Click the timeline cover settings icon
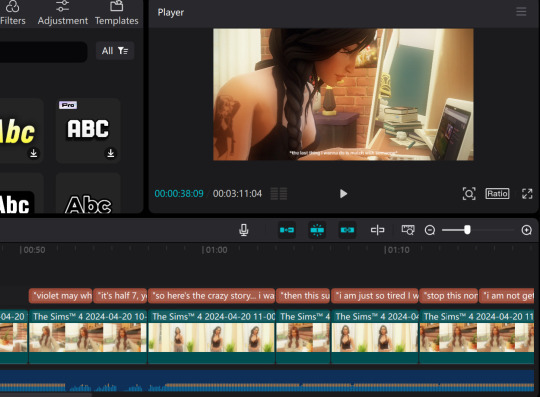 pyautogui.click(x=408, y=230)
